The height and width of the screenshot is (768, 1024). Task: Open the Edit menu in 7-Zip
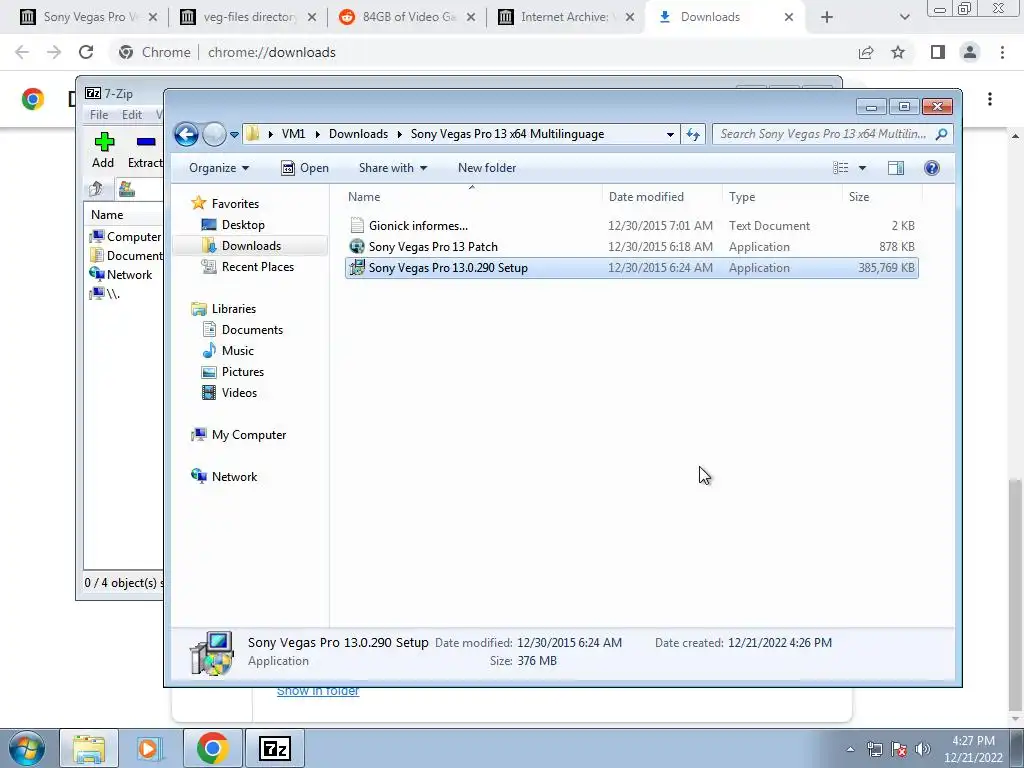click(132, 114)
